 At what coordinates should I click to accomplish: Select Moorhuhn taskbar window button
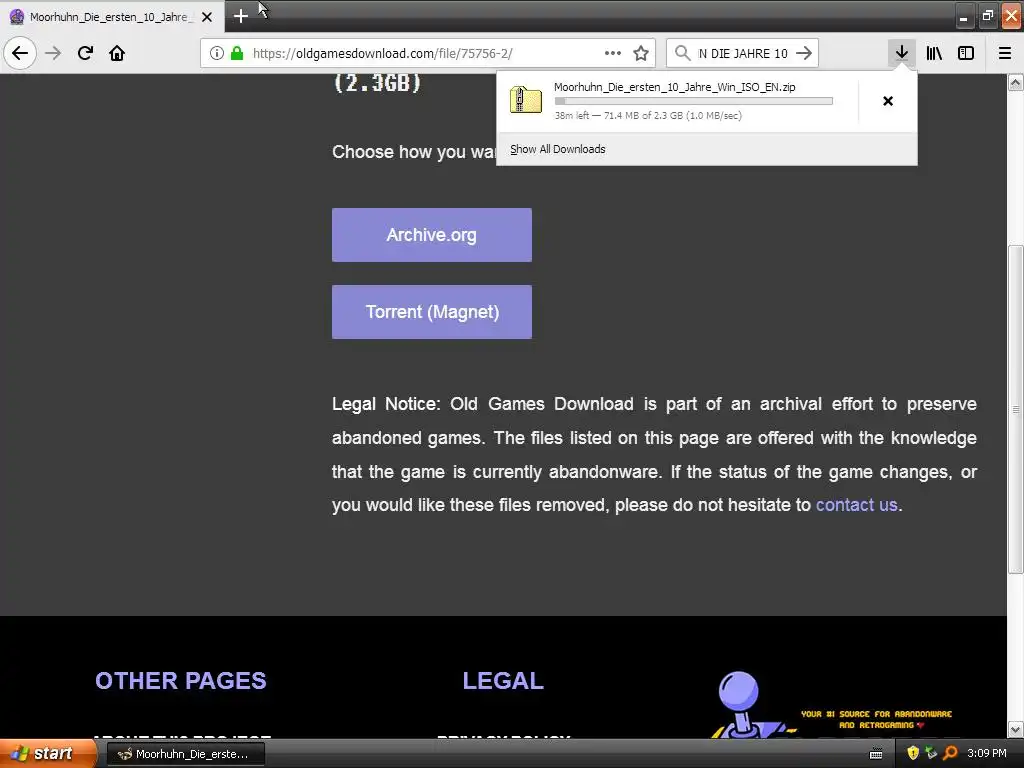(185, 754)
